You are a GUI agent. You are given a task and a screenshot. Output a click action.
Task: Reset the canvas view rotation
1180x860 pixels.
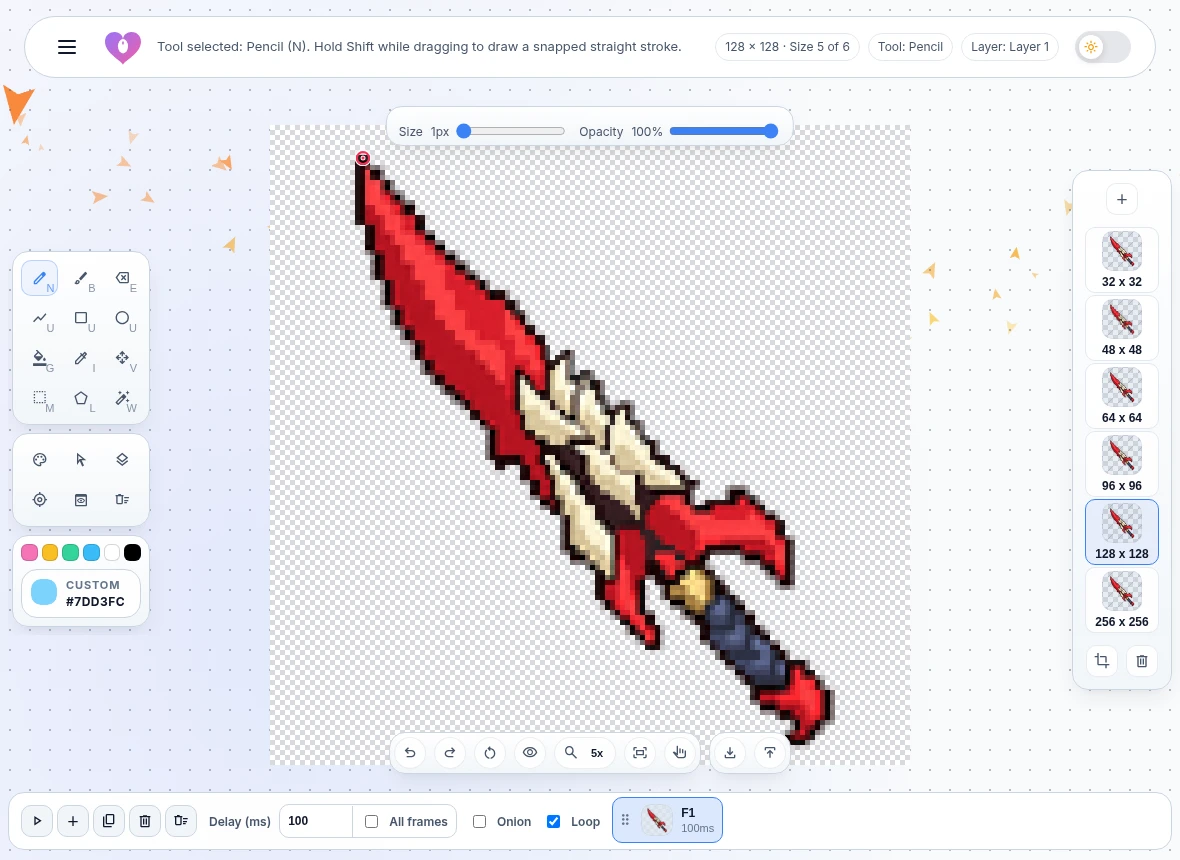pos(490,752)
